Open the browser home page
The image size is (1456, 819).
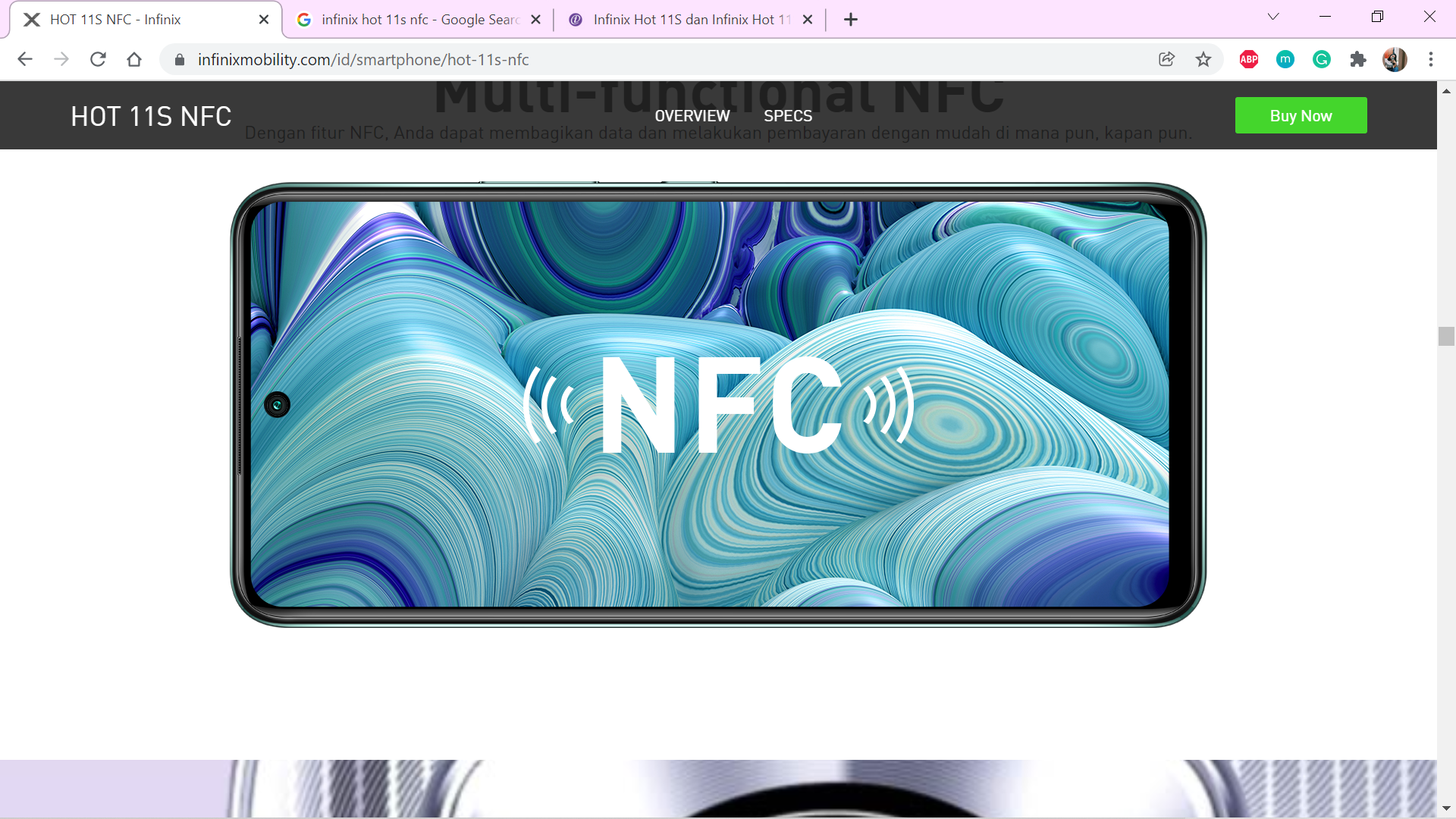pyautogui.click(x=134, y=59)
